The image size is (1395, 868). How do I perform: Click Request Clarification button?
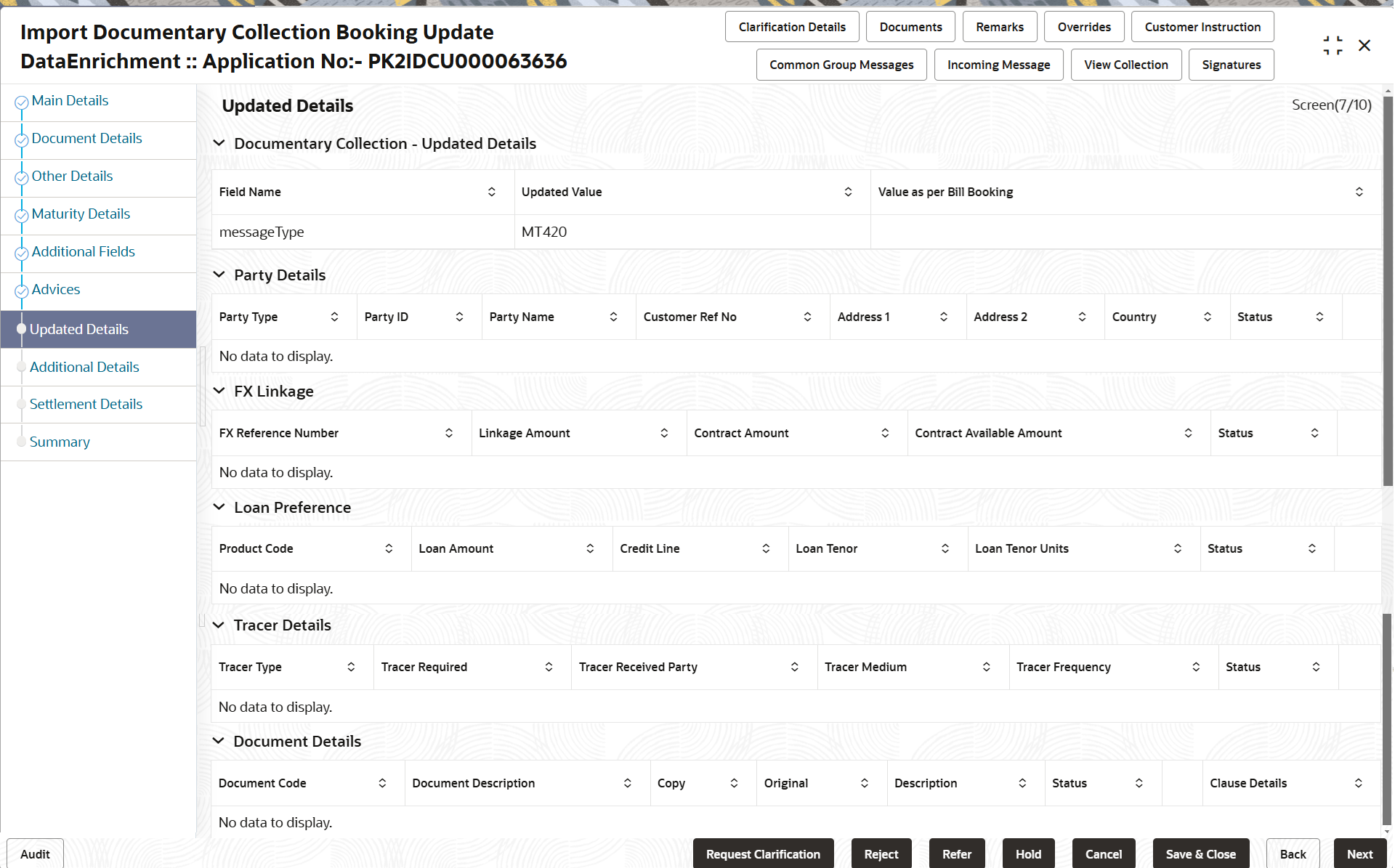[x=763, y=854]
